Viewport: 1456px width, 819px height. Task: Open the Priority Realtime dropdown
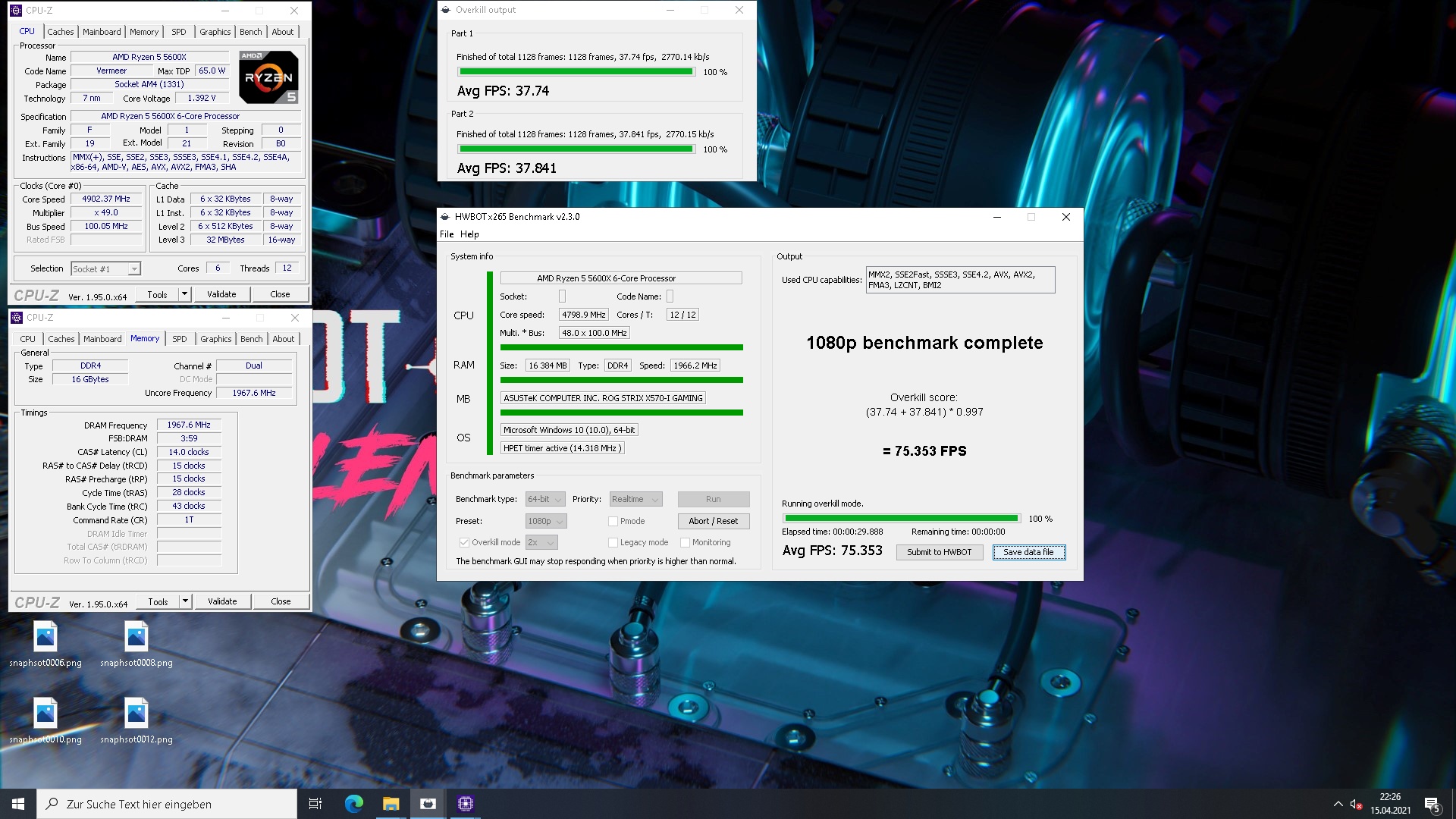click(x=635, y=499)
